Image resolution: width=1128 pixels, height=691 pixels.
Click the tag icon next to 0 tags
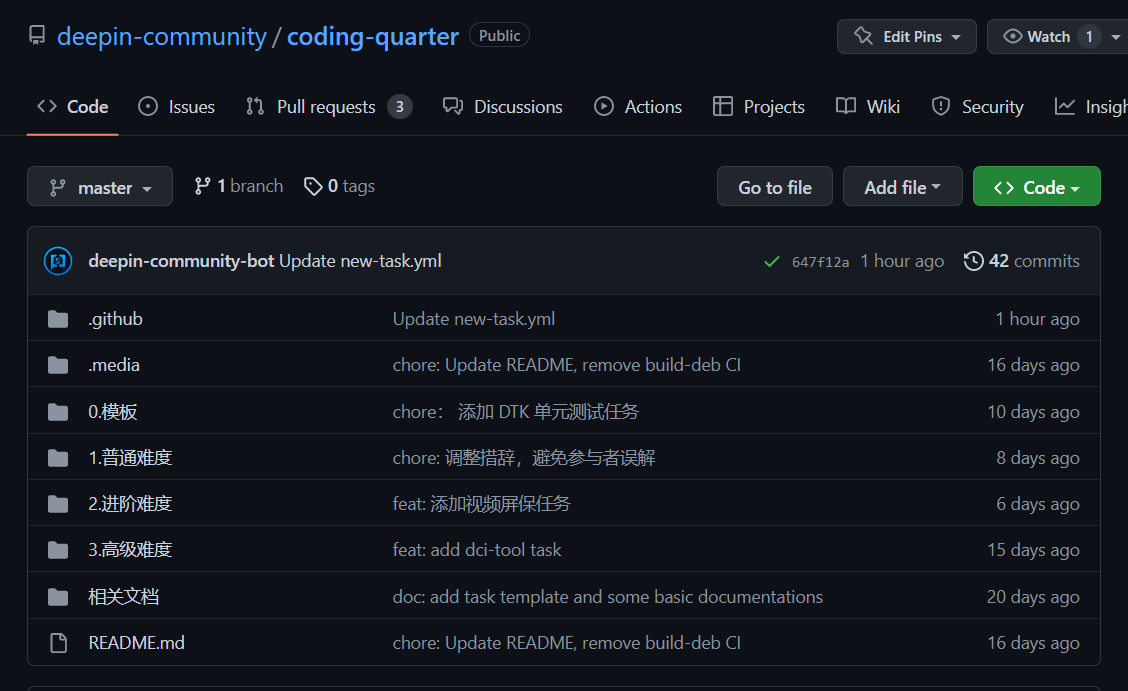[x=313, y=186]
